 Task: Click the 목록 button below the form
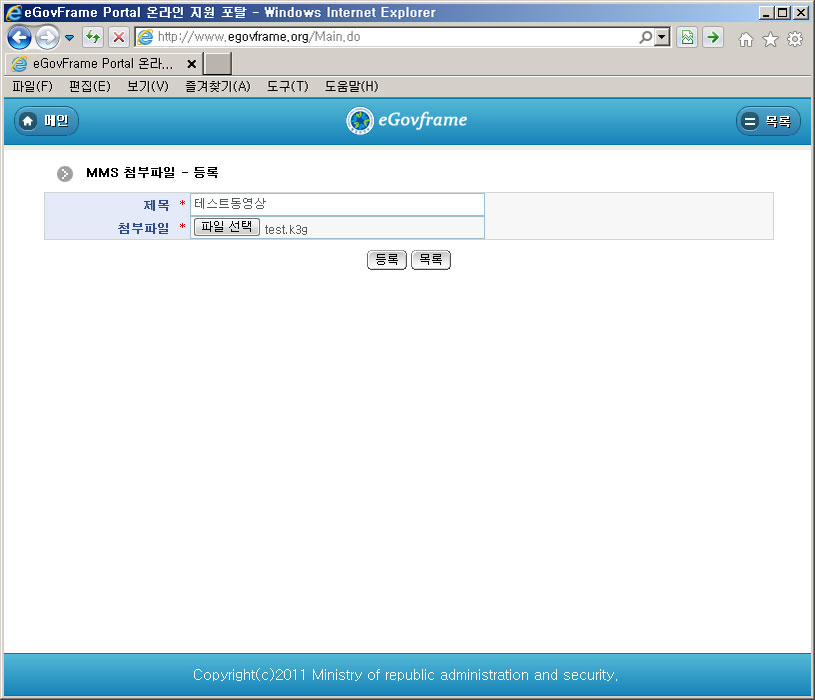[431, 260]
